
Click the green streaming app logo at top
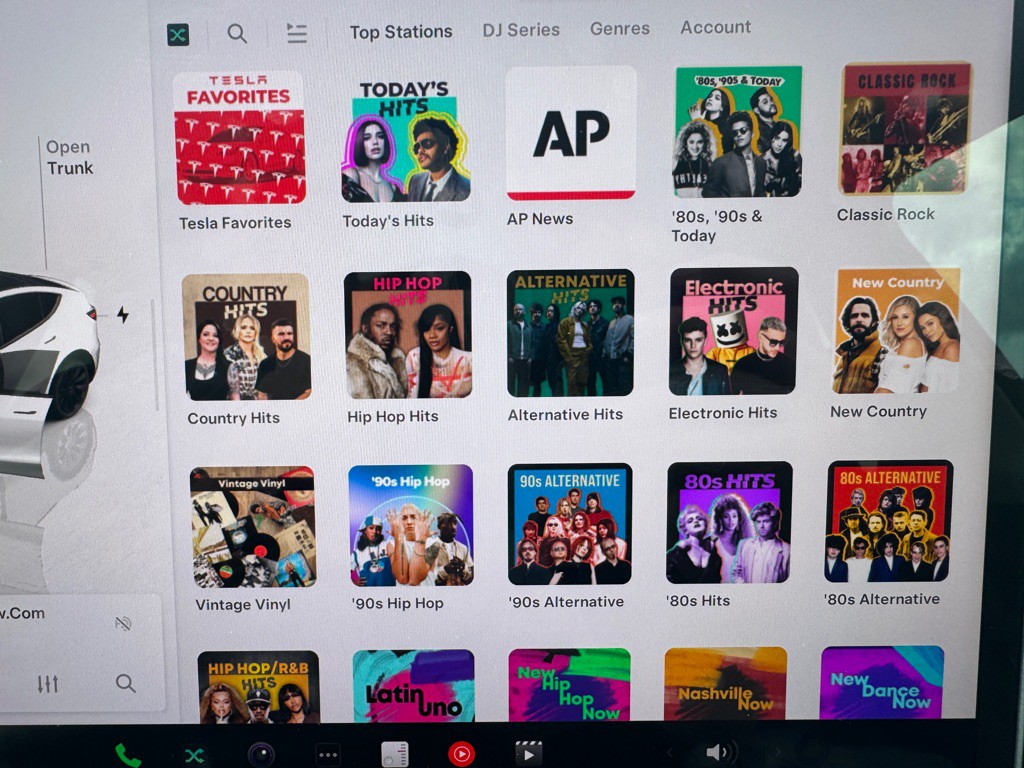click(x=178, y=34)
